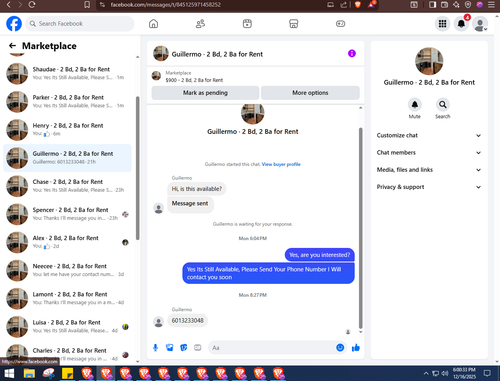Open the Reels video icon
The height and width of the screenshot is (381, 500).
click(x=247, y=24)
